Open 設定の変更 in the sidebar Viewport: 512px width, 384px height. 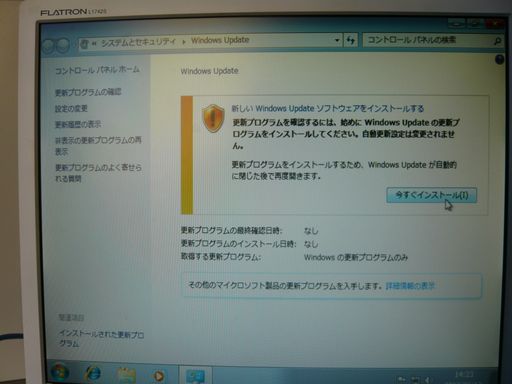coord(71,109)
